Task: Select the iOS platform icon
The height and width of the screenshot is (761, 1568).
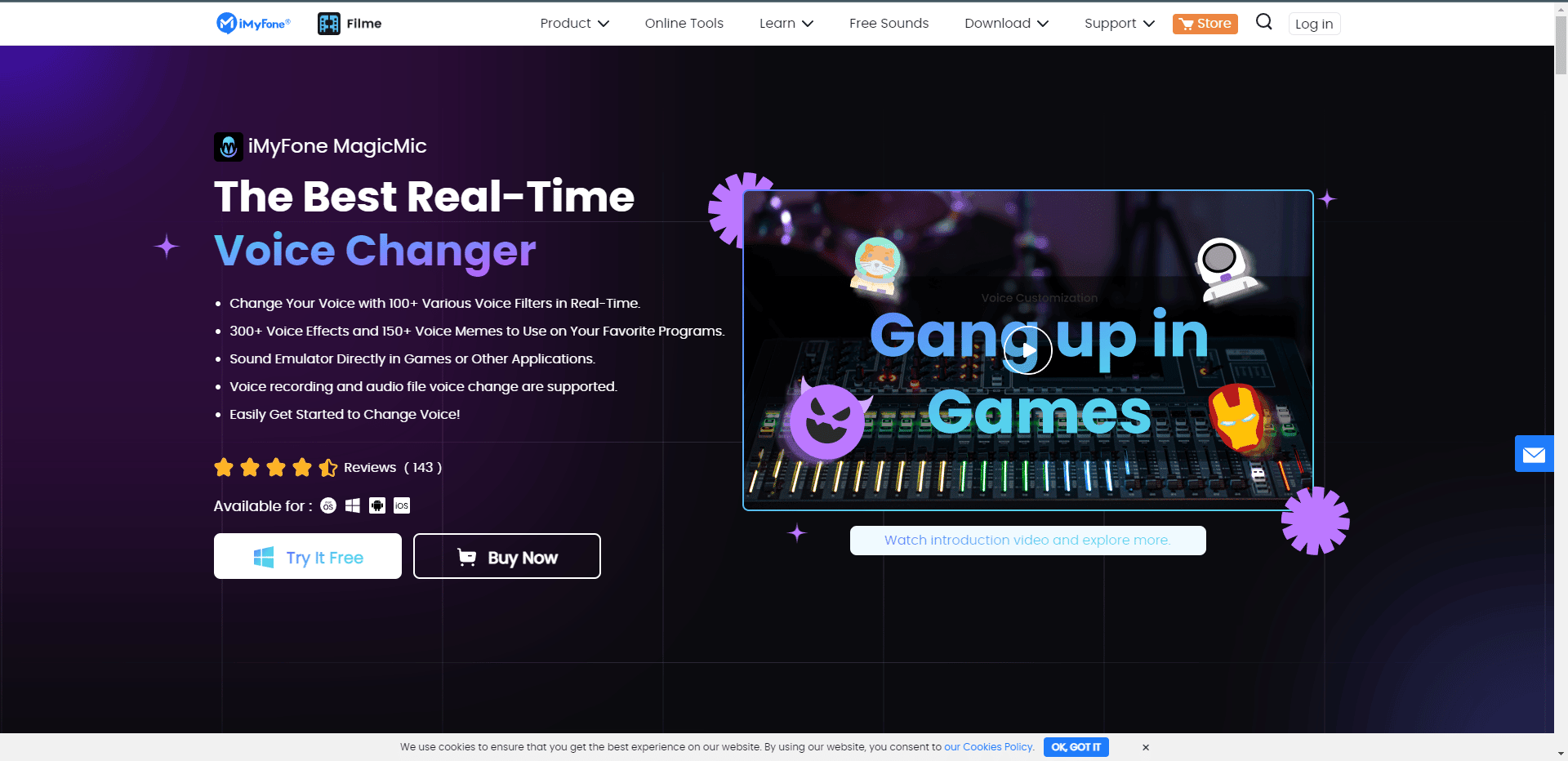Action: click(402, 505)
